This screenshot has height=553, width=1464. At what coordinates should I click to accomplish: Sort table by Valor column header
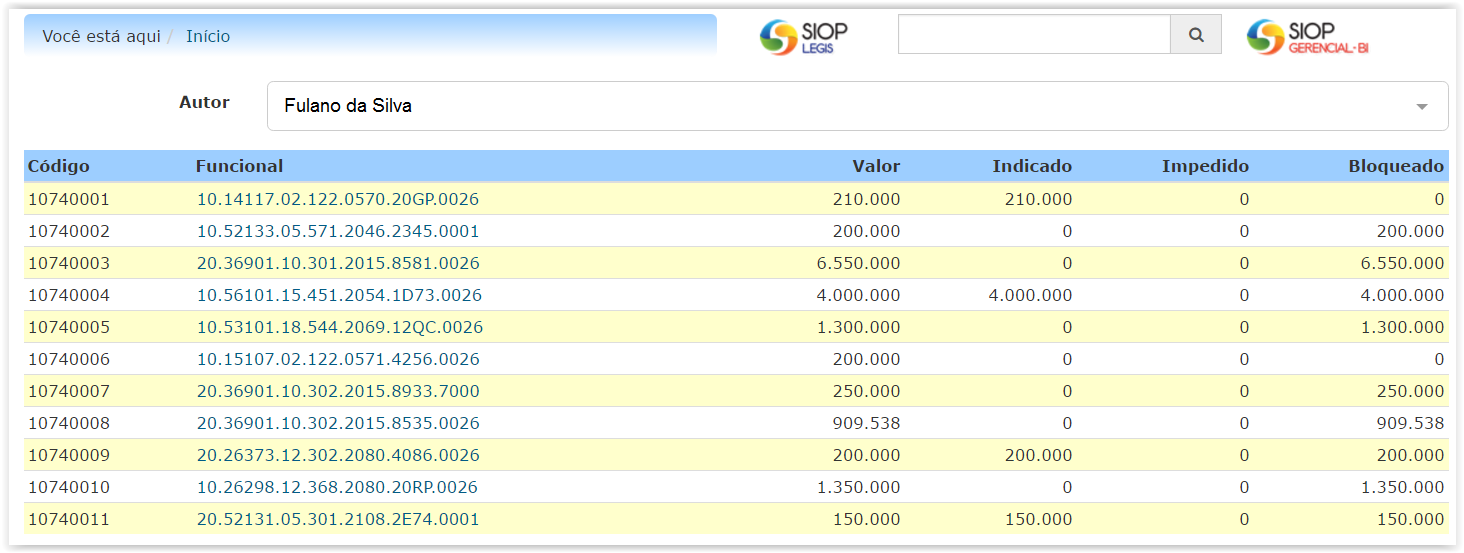click(x=875, y=166)
